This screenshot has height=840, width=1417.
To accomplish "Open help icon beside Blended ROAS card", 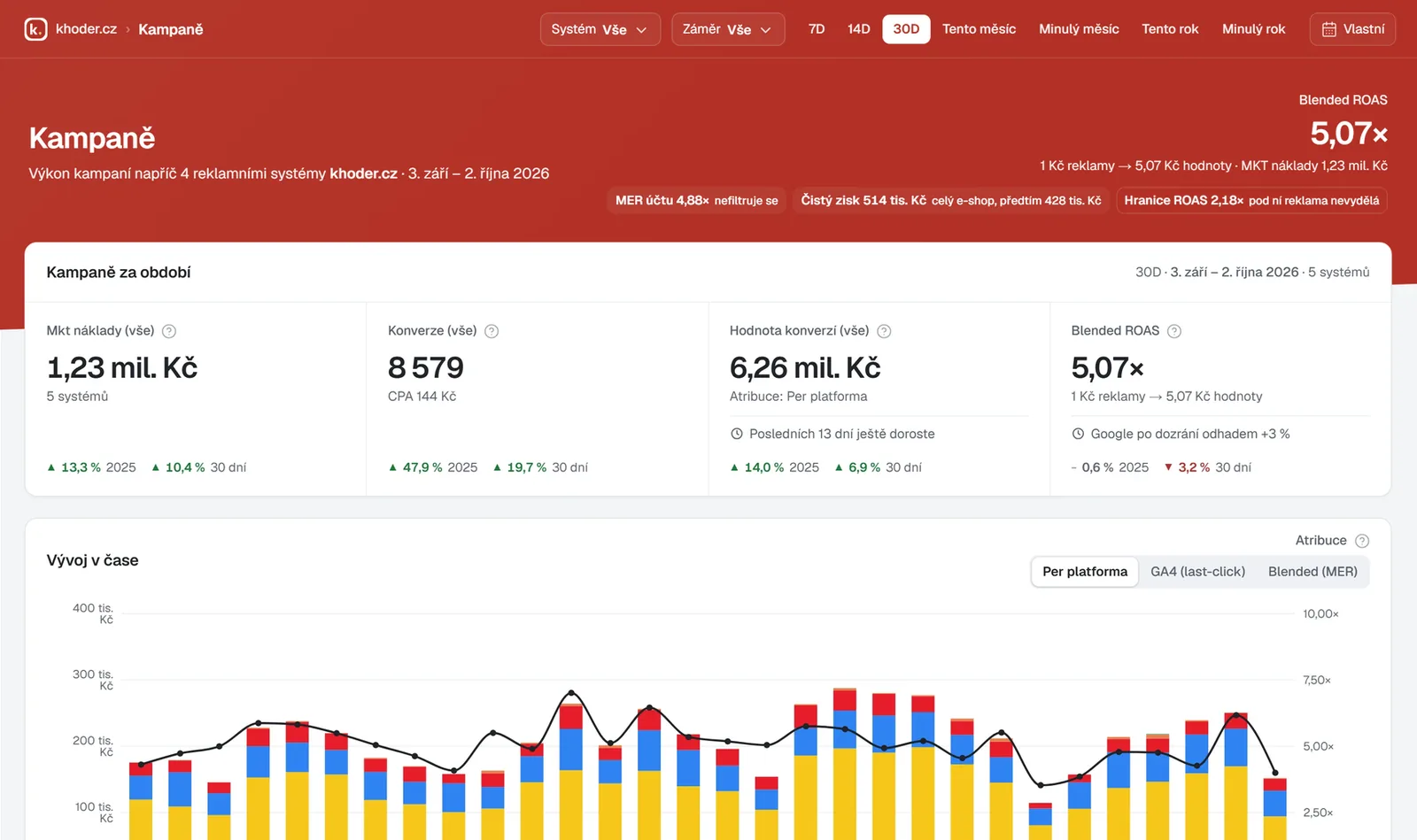I will (x=1174, y=331).
